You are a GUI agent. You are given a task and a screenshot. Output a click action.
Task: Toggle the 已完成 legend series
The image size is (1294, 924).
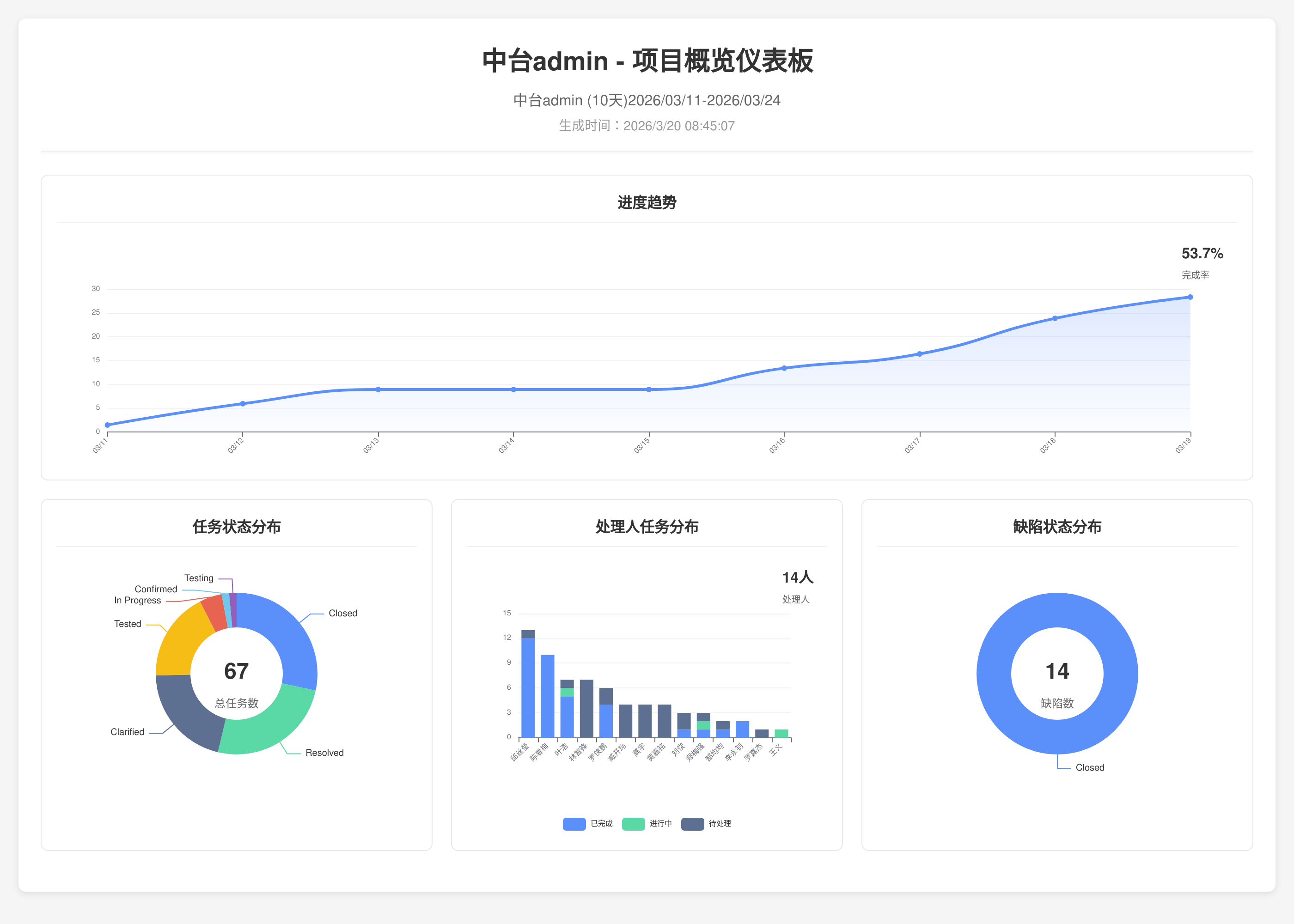click(601, 823)
